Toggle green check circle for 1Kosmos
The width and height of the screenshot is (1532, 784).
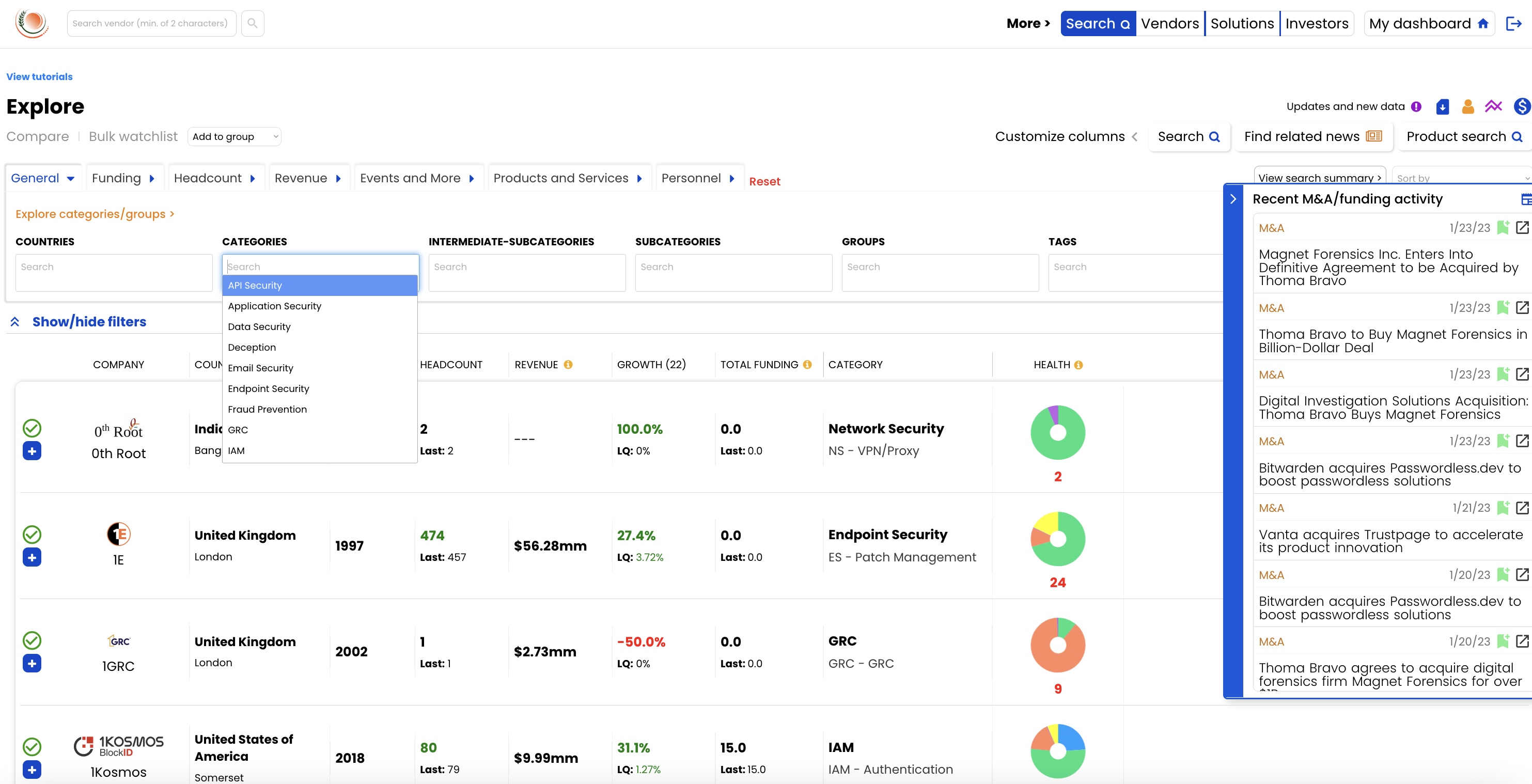32,746
